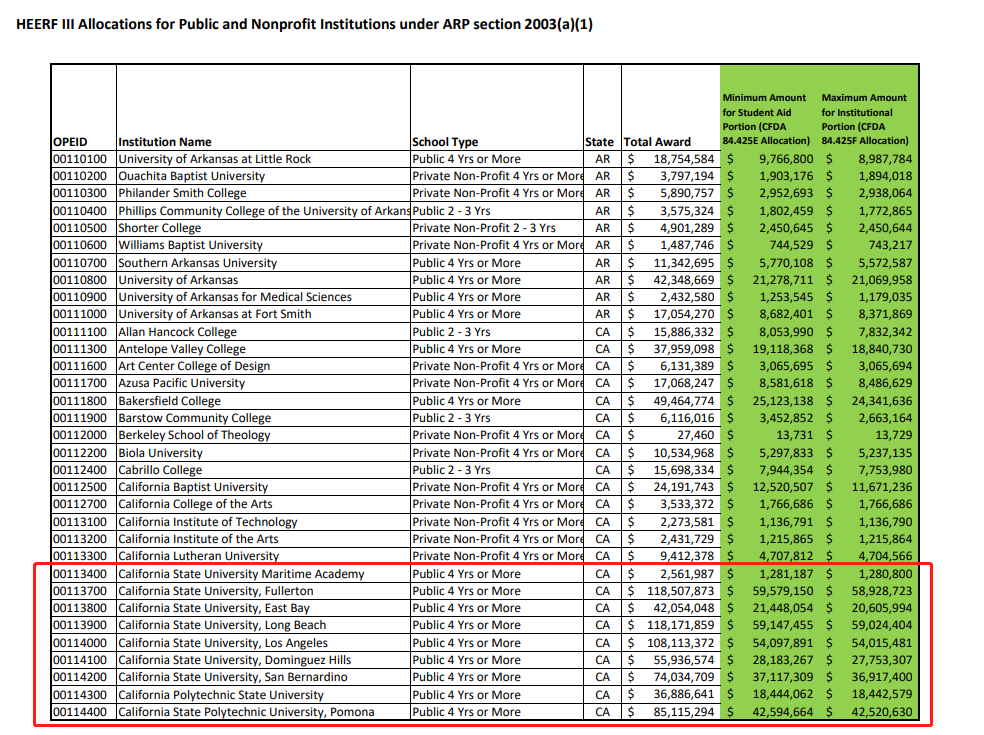Select Southern Arkansas University cell
984x735 pixels.
coord(198,263)
